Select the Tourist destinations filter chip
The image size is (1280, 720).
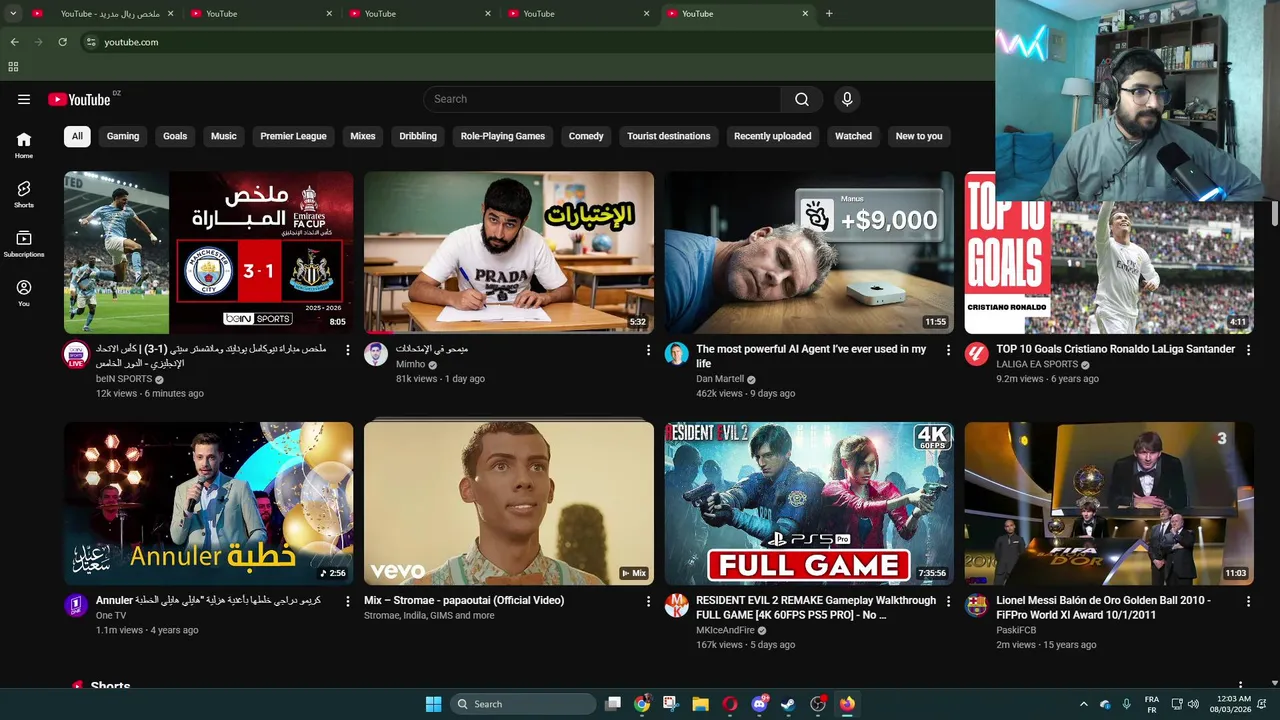[669, 136]
